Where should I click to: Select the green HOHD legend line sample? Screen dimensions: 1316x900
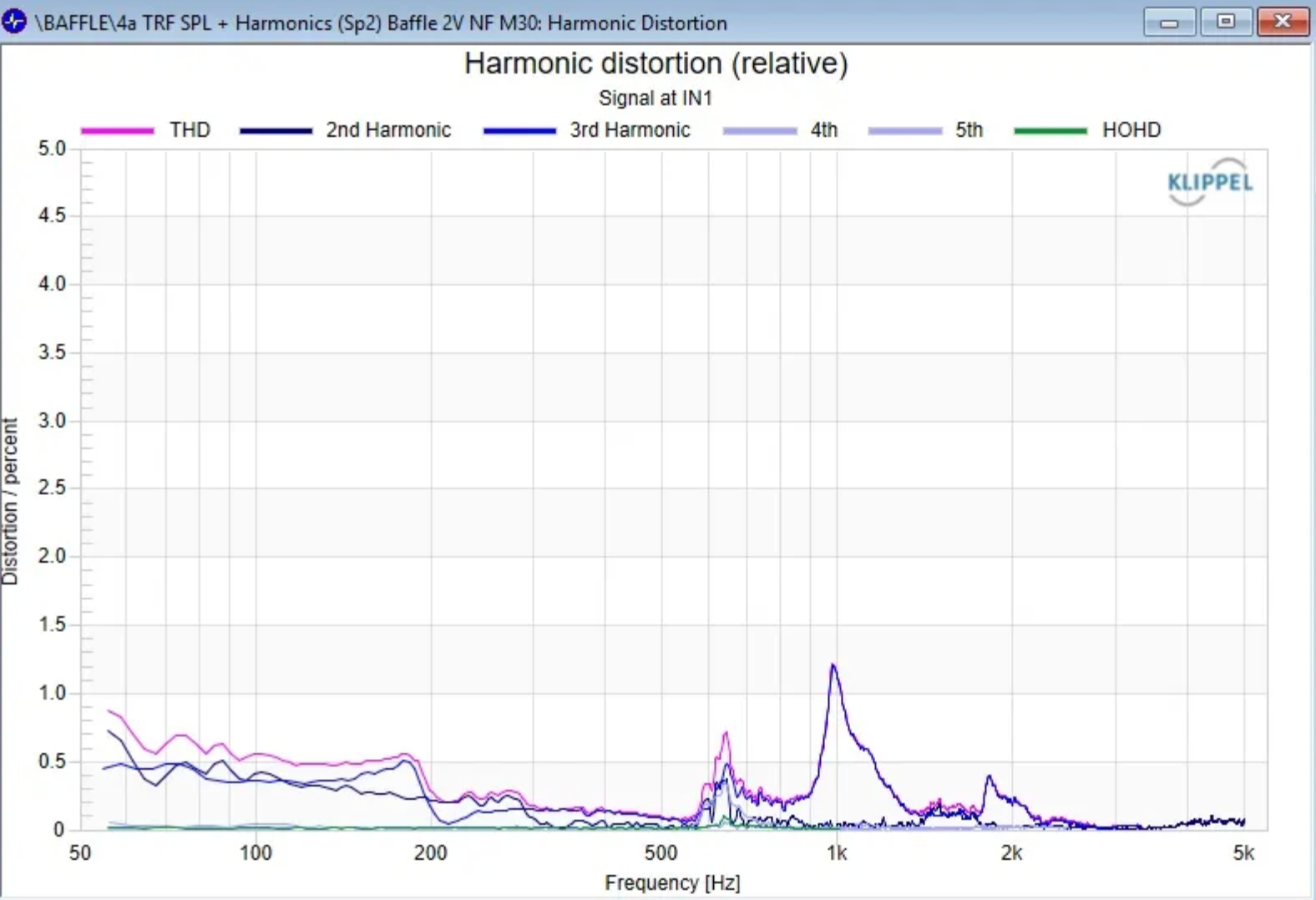pyautogui.click(x=1050, y=131)
